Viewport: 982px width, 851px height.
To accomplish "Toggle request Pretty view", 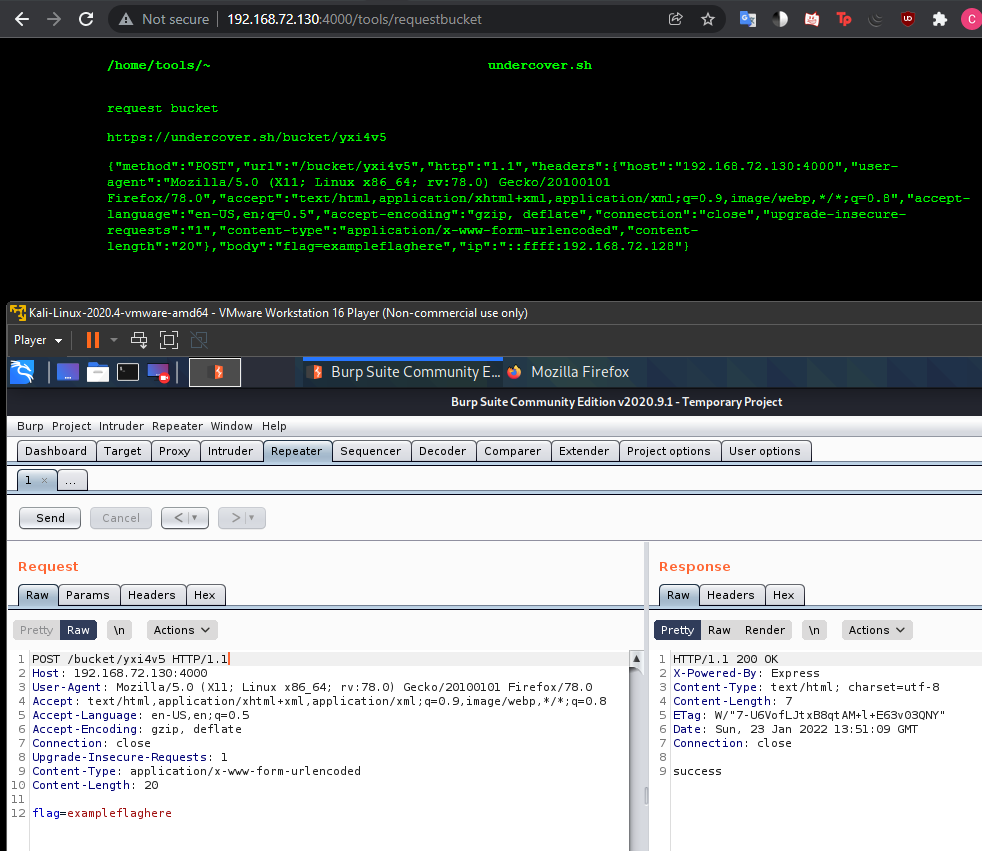I will click(x=36, y=630).
